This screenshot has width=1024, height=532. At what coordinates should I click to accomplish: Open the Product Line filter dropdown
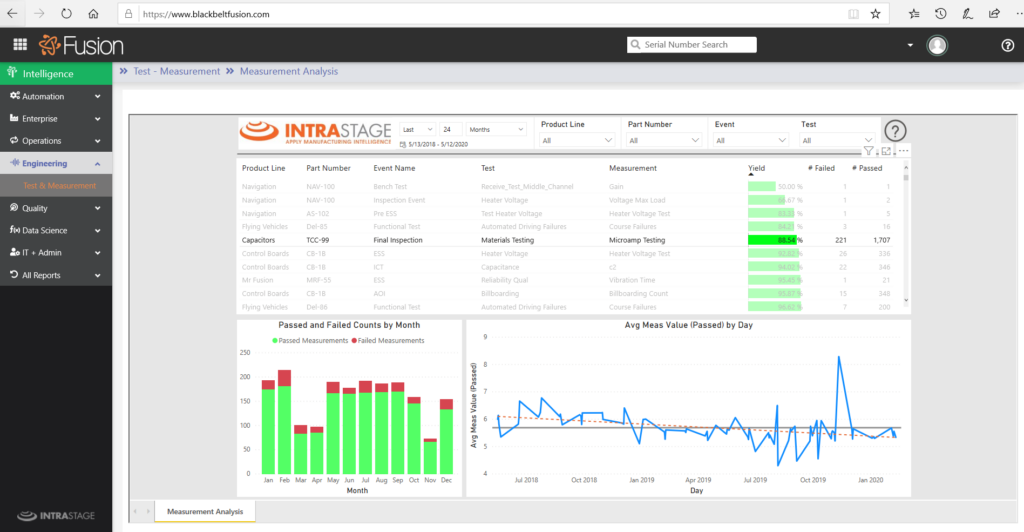[577, 140]
